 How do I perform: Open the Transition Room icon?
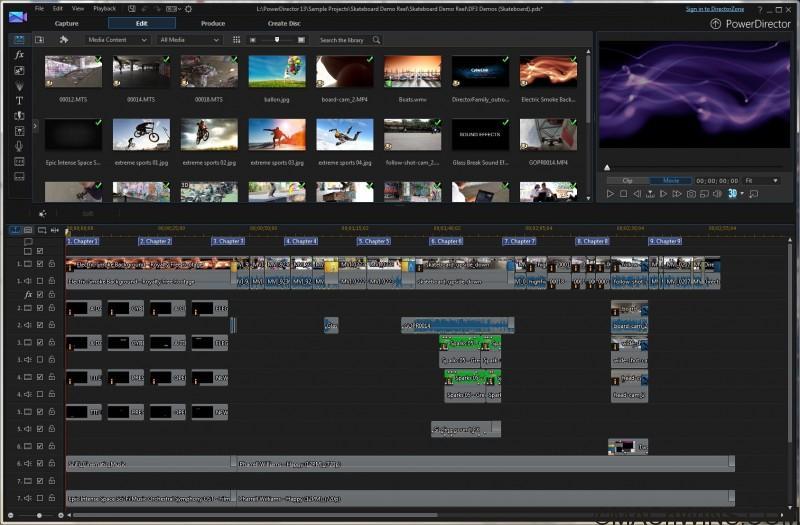(19, 116)
